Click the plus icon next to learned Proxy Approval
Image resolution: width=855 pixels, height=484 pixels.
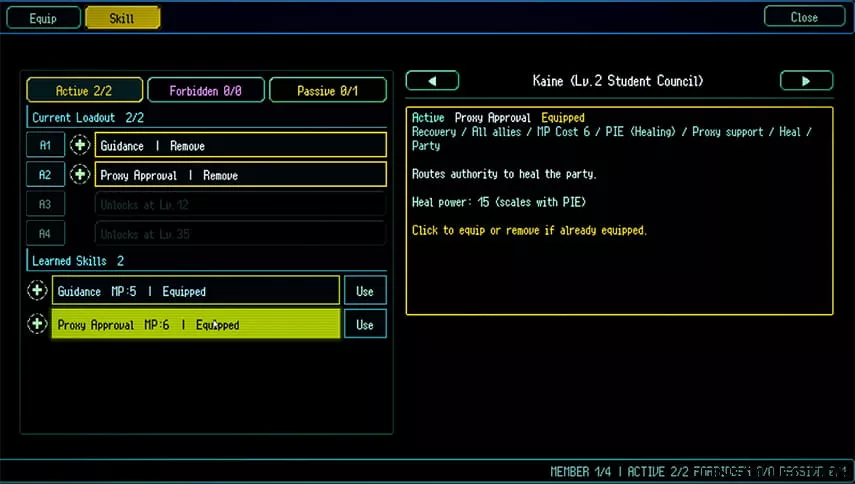37,324
